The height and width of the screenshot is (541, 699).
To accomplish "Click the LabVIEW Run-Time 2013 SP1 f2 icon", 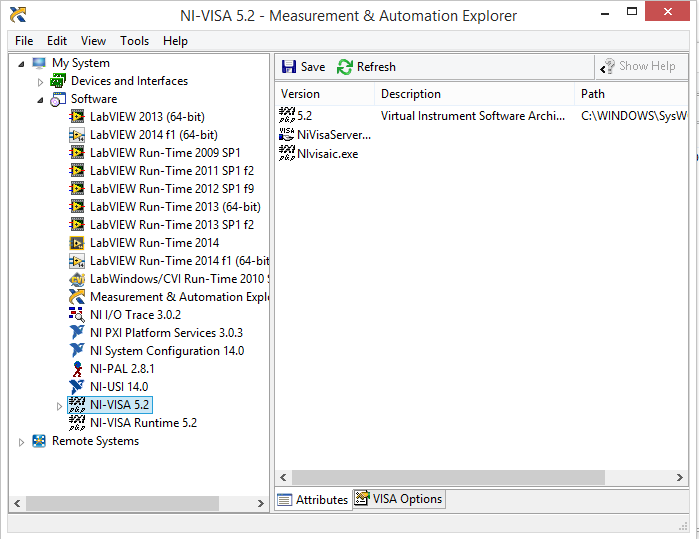I will (77, 225).
